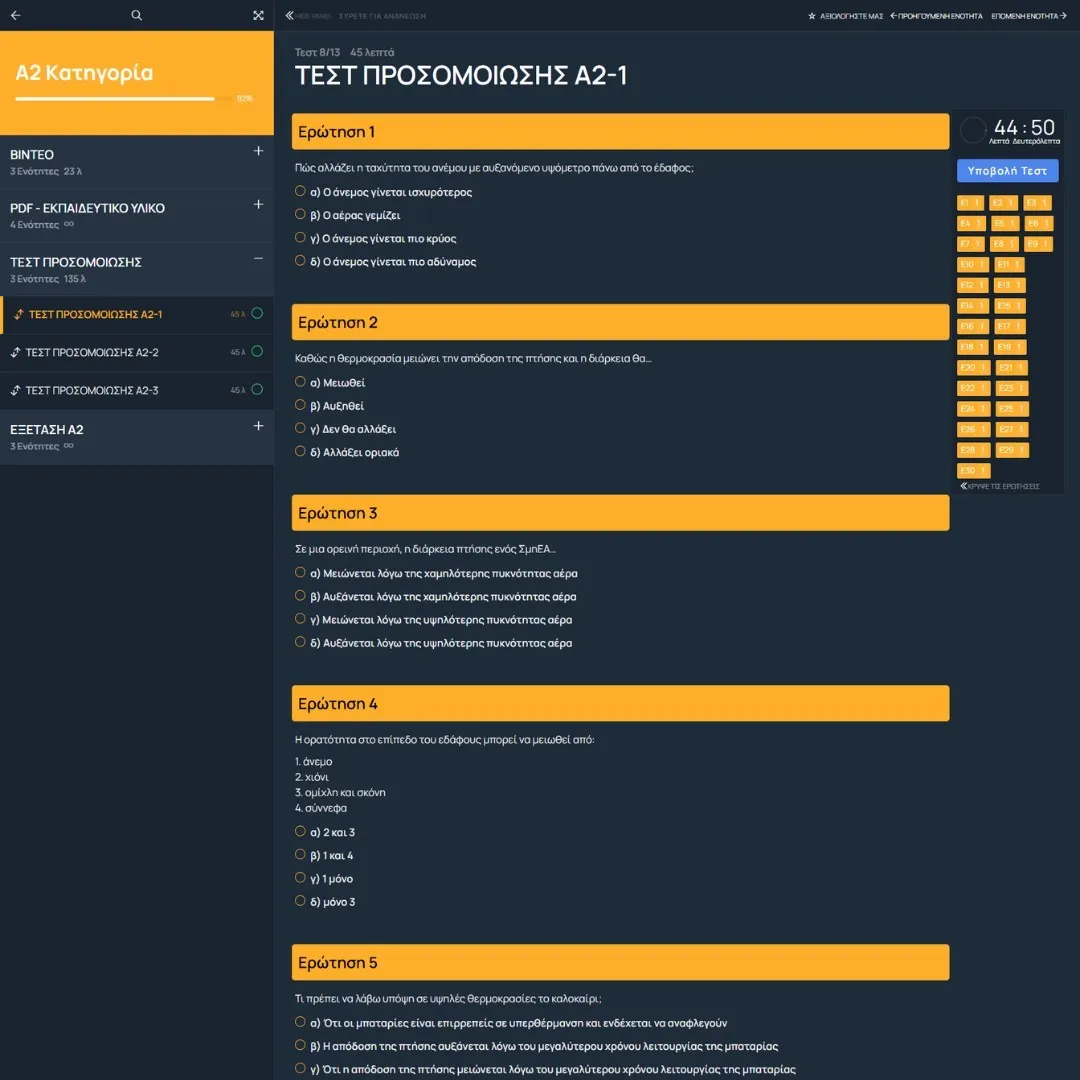The width and height of the screenshot is (1080, 1080).
Task: Click the ΒΙΝΤΕΟ section title
Action: point(32,155)
